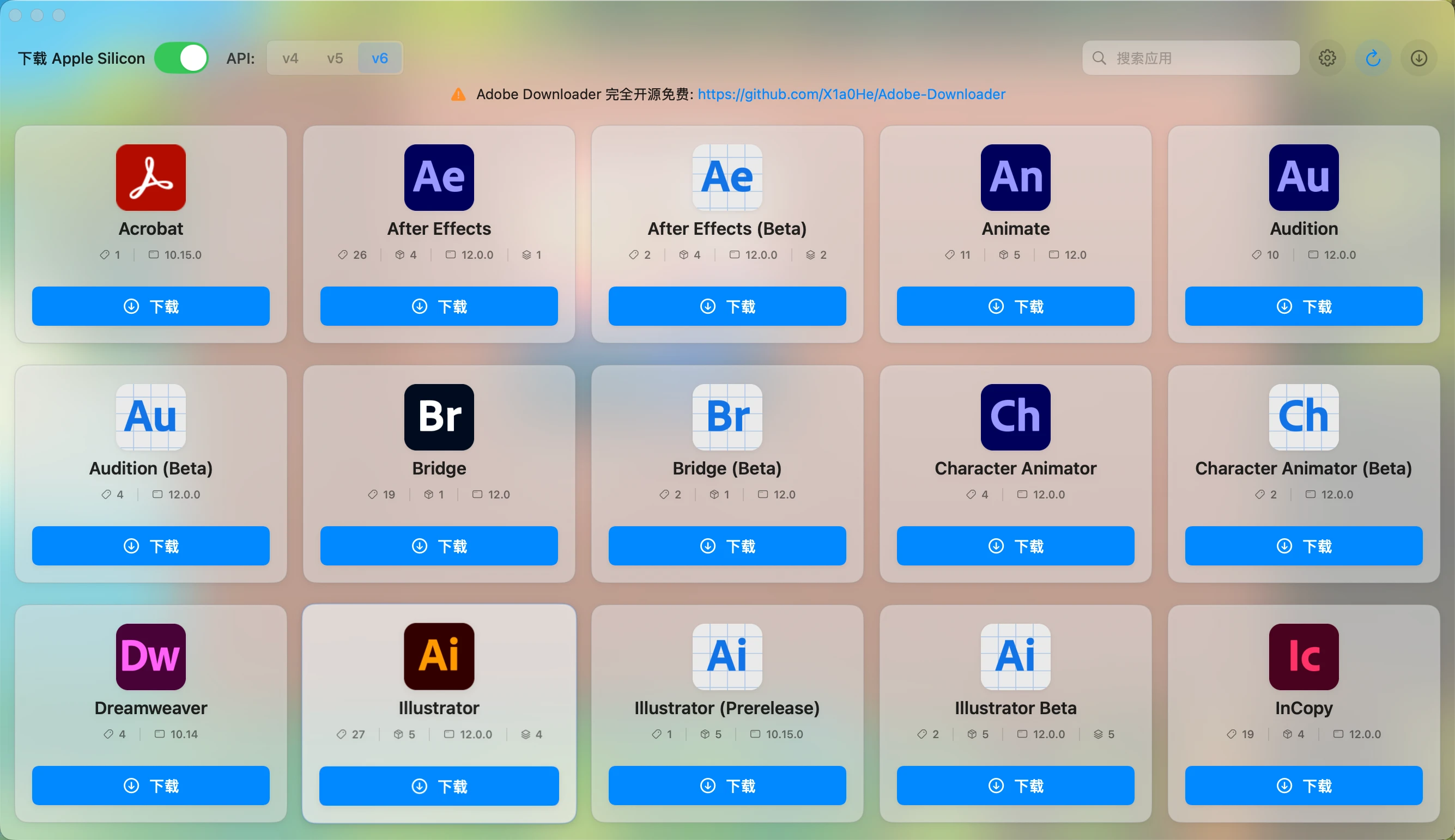Viewport: 1455px width, 840px height.
Task: Download Illustrator with its blue button
Action: [439, 786]
